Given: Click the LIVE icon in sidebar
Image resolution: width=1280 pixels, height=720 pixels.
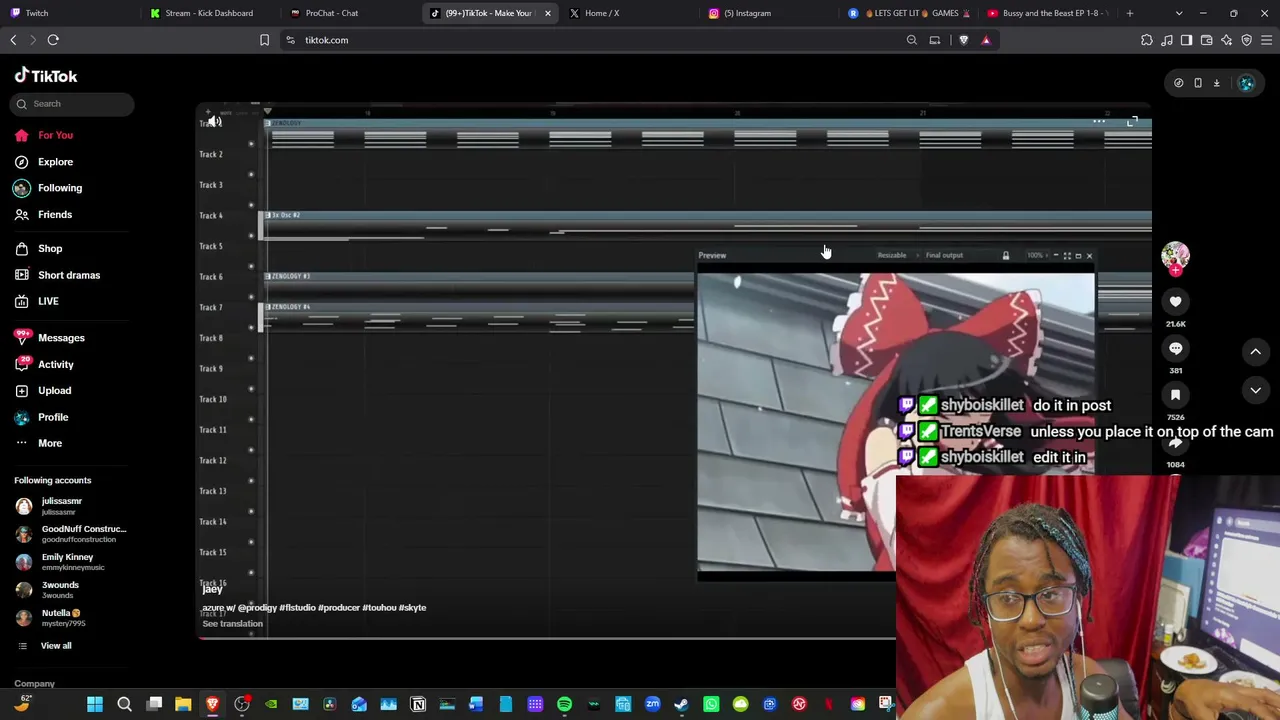Looking at the screenshot, I should [x=22, y=301].
